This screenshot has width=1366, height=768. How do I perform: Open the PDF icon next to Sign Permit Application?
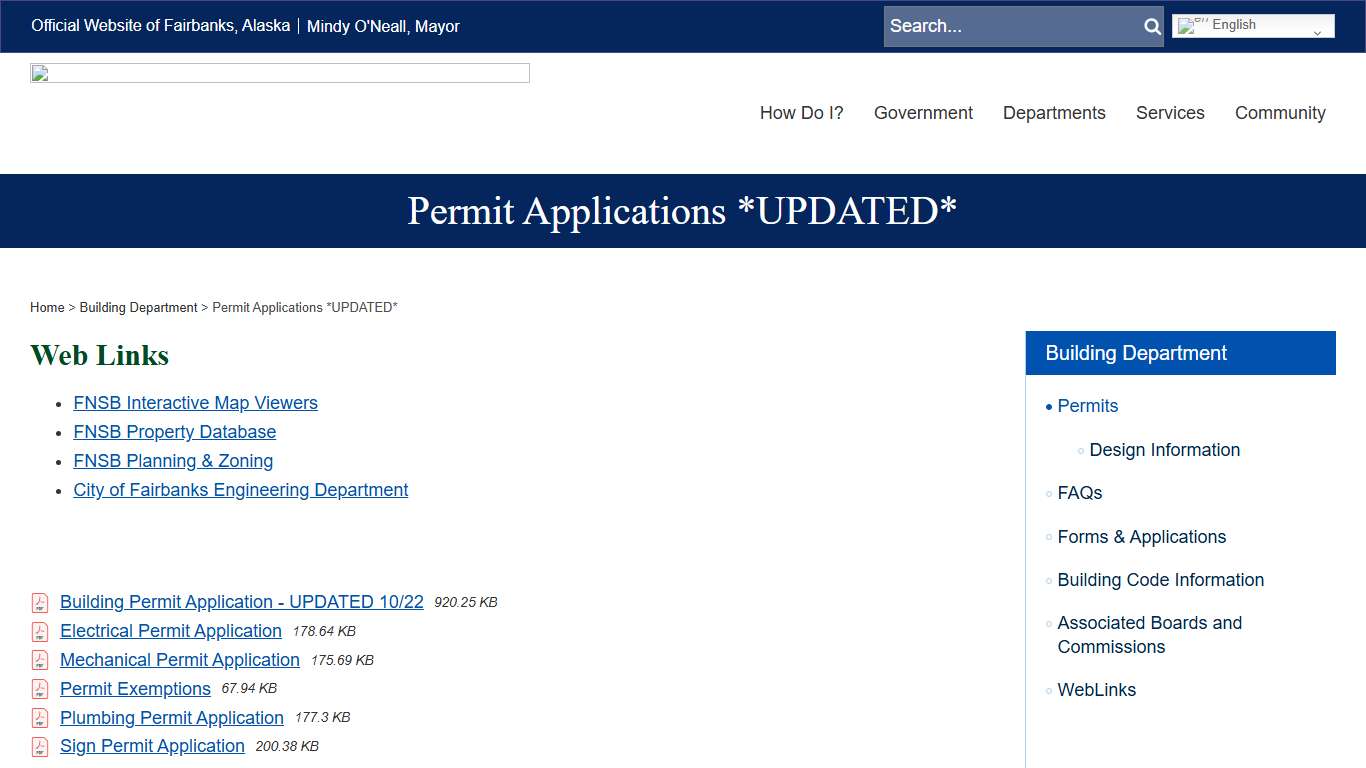(x=39, y=746)
